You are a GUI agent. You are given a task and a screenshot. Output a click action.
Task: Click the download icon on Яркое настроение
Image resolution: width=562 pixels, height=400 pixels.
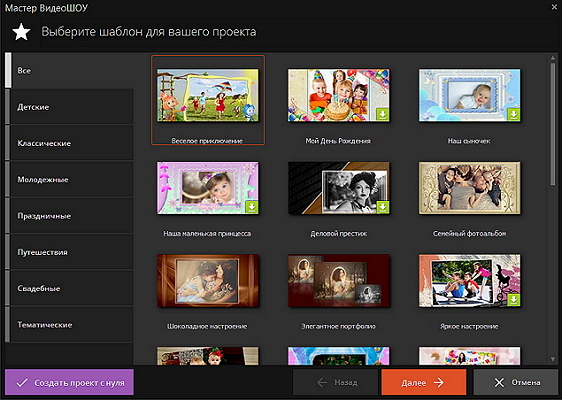(514, 300)
